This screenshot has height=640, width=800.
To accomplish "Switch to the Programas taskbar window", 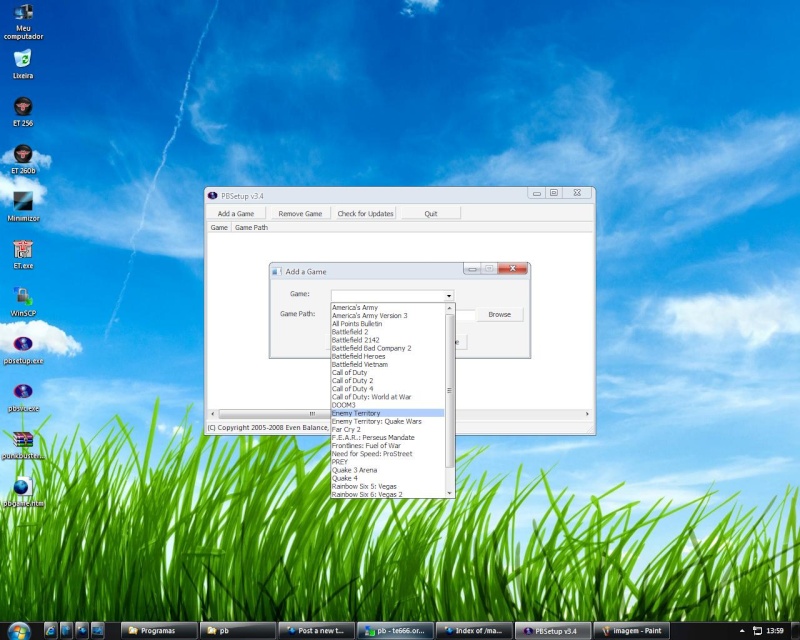I will (x=159, y=631).
